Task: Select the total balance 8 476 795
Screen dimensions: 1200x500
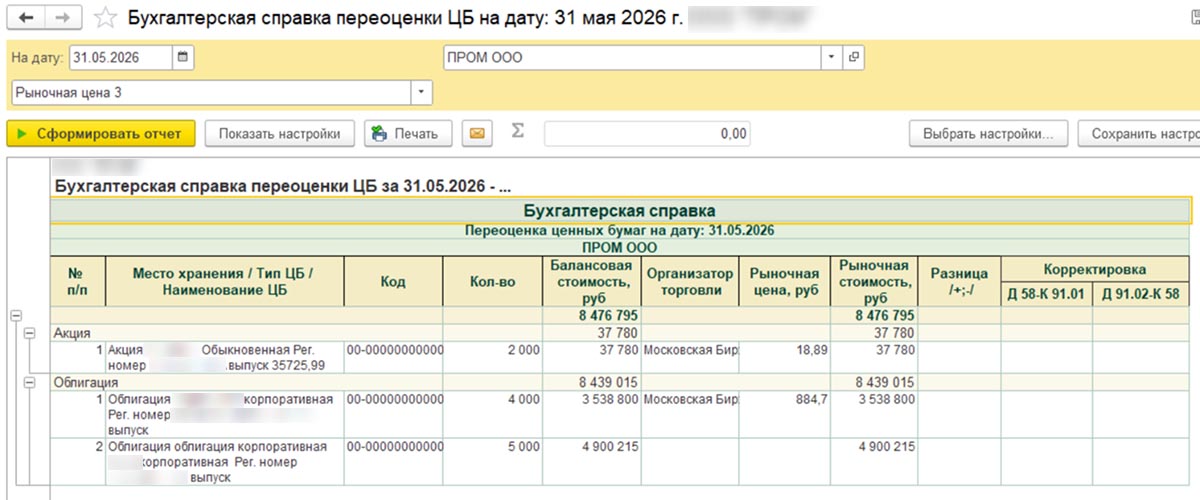Action: tap(590, 316)
